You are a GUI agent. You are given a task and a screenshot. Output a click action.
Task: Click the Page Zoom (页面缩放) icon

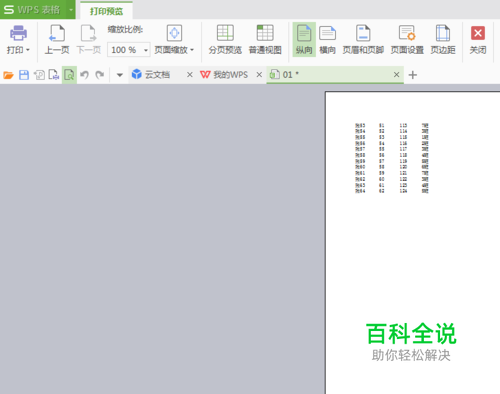point(174,33)
